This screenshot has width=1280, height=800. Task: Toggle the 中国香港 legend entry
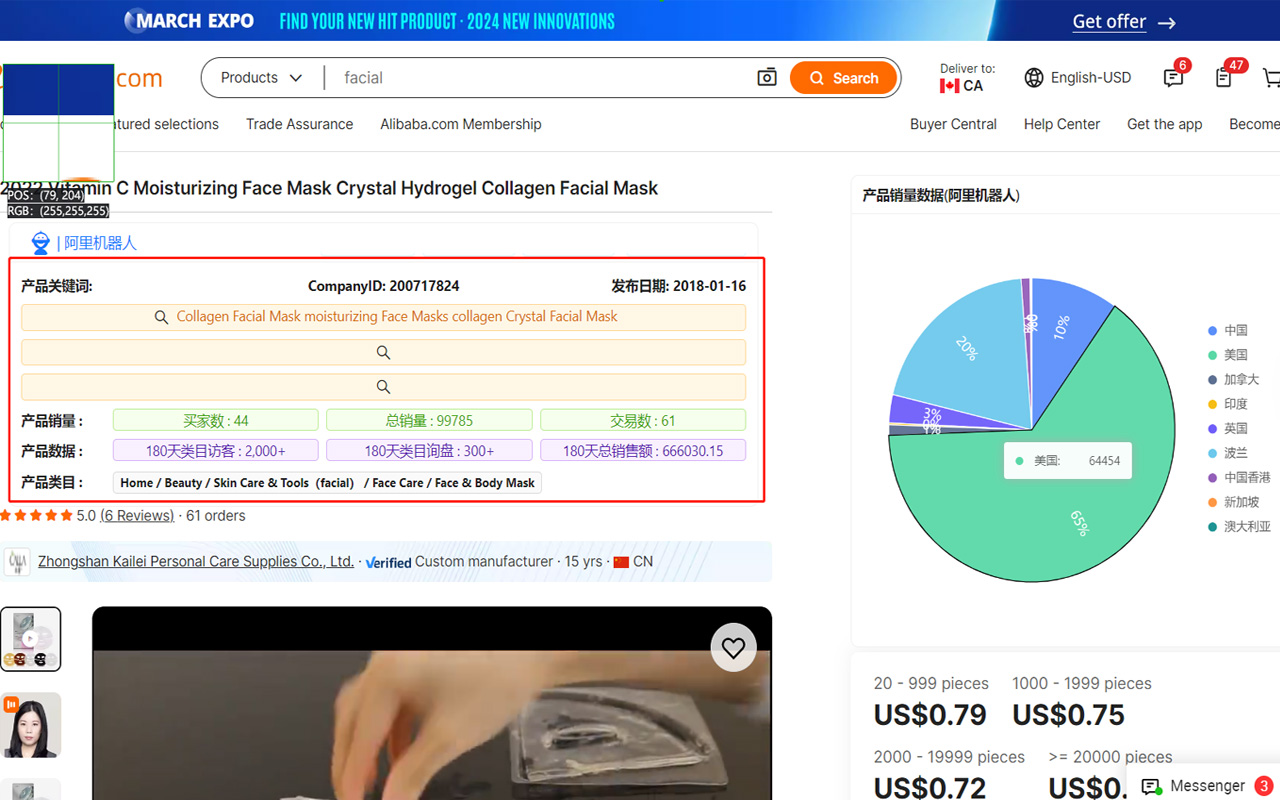tap(1239, 478)
